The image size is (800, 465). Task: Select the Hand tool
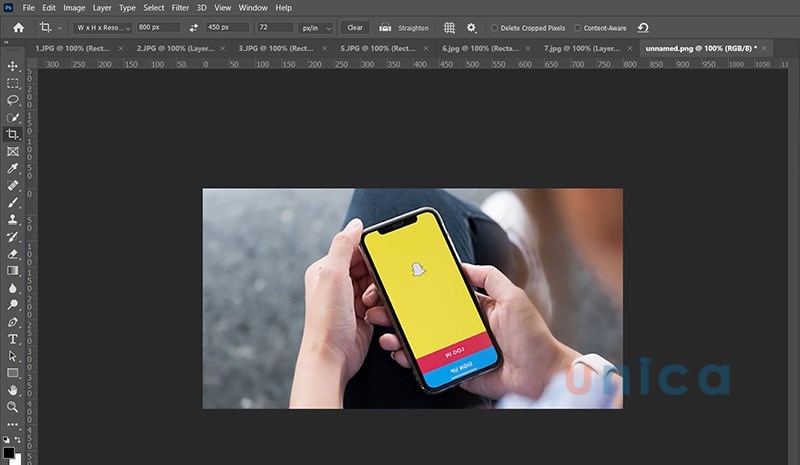pos(13,390)
